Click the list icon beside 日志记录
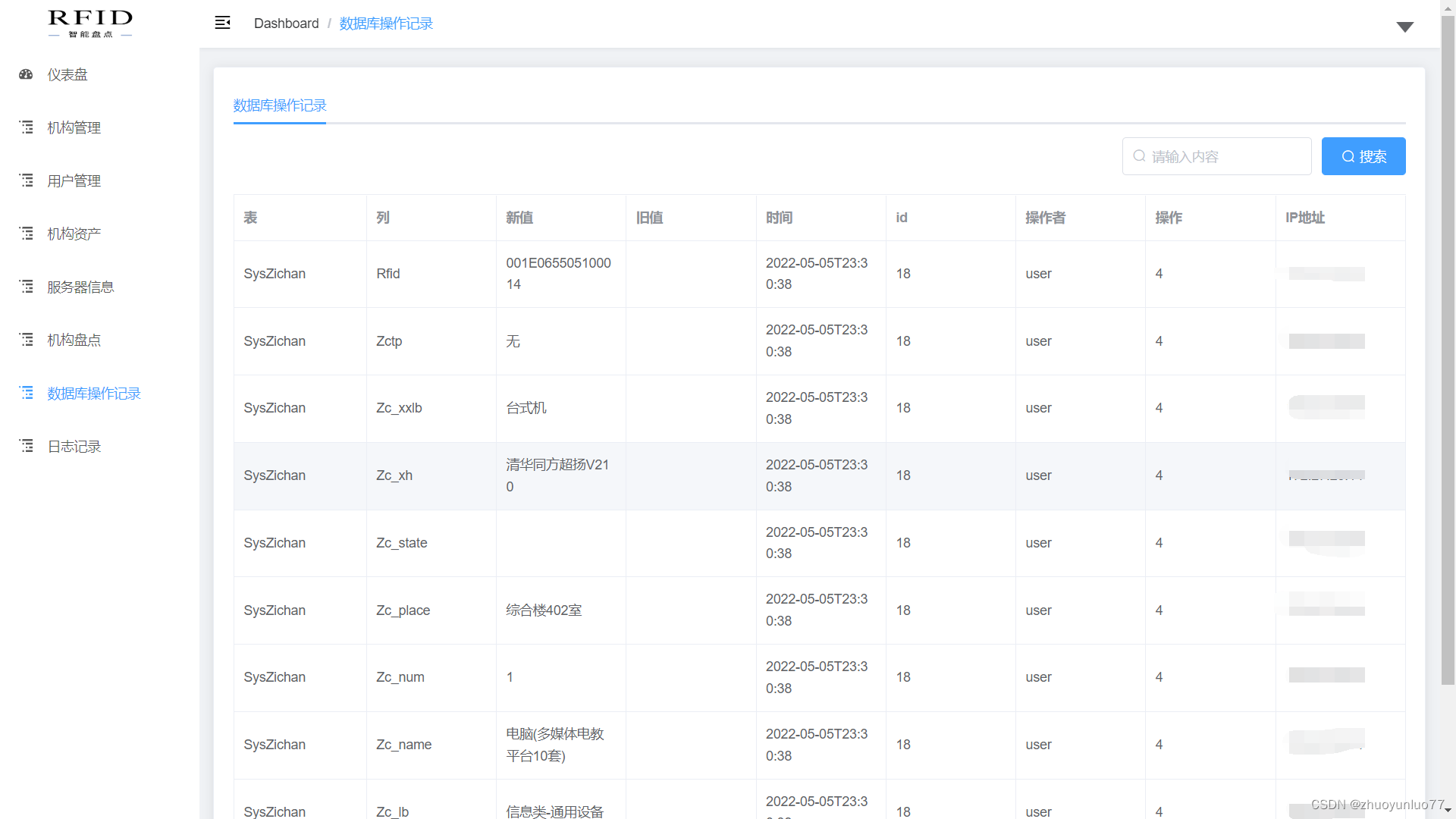The height and width of the screenshot is (819, 1456). [27, 446]
